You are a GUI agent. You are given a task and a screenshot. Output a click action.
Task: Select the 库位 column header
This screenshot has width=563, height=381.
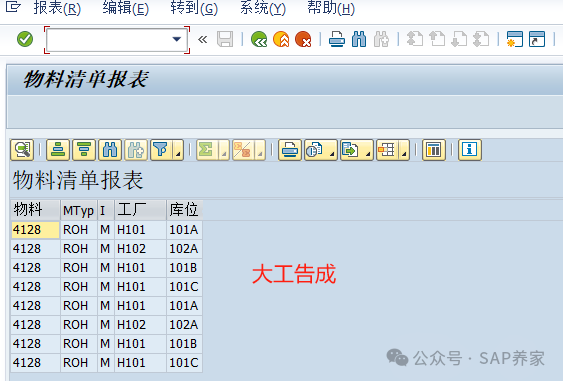pos(185,210)
